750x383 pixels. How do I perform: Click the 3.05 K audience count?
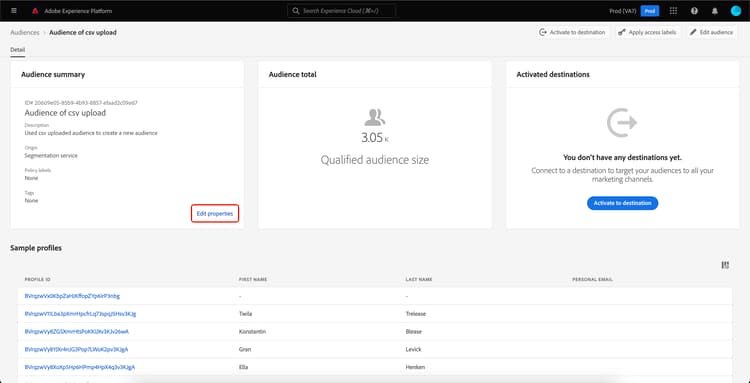[375, 138]
